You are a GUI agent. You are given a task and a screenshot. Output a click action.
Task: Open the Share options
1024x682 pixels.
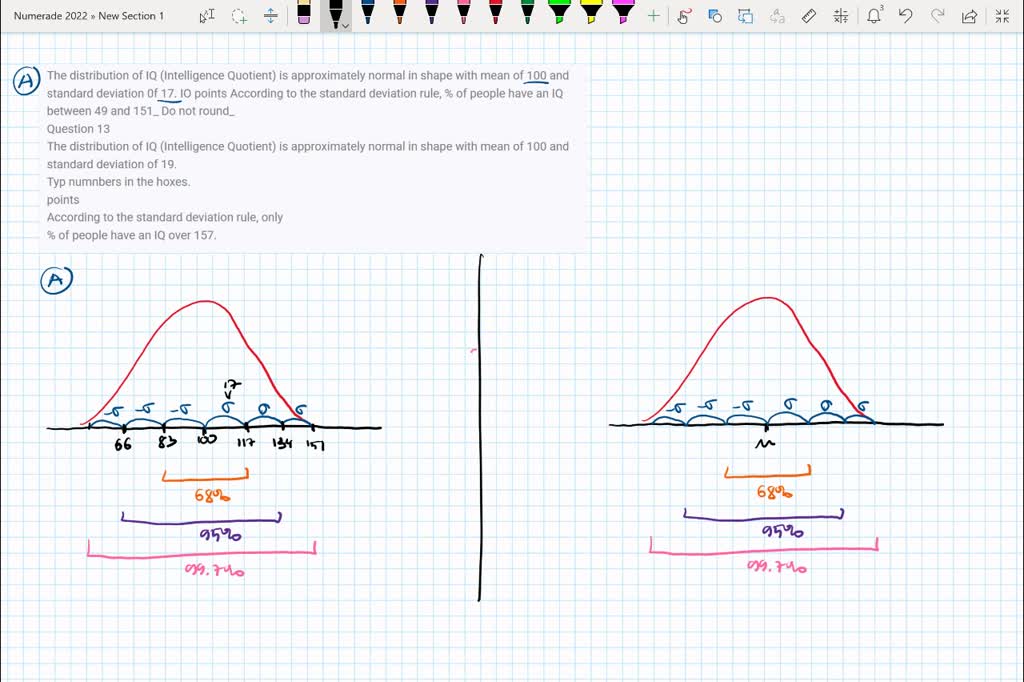pyautogui.click(x=967, y=16)
